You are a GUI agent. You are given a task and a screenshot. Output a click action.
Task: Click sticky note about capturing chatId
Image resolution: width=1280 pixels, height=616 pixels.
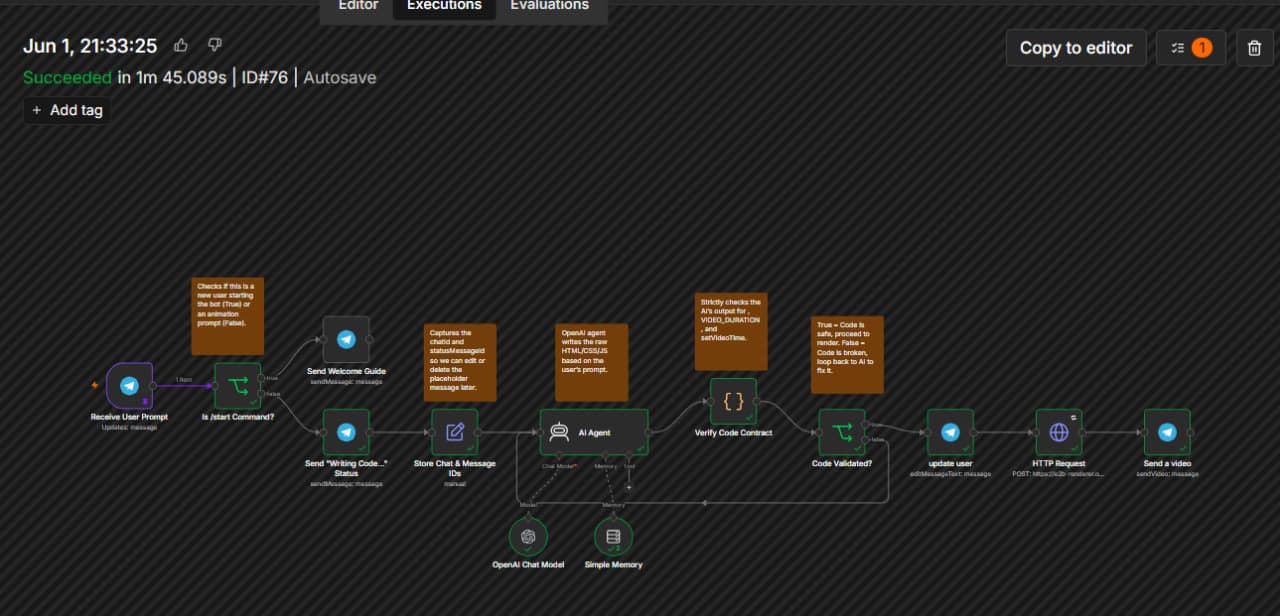[x=460, y=363]
